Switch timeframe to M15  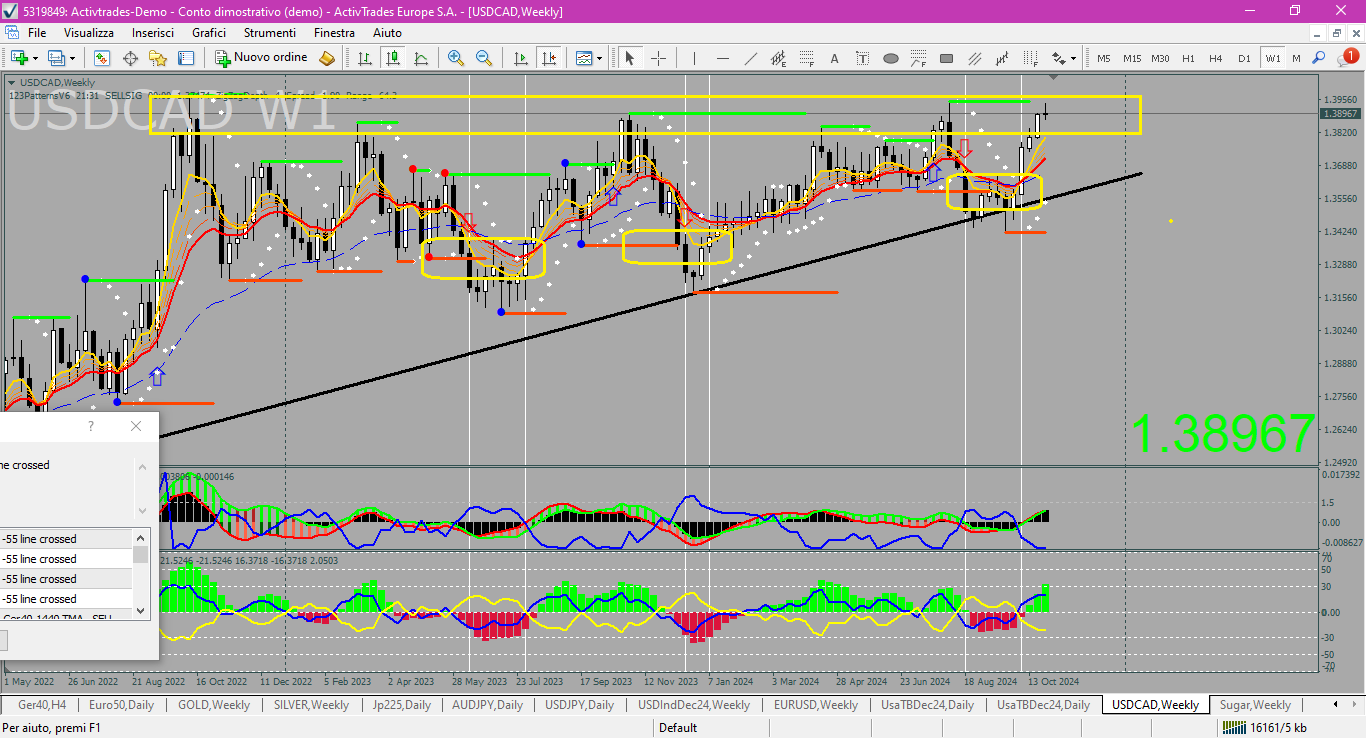[1132, 58]
